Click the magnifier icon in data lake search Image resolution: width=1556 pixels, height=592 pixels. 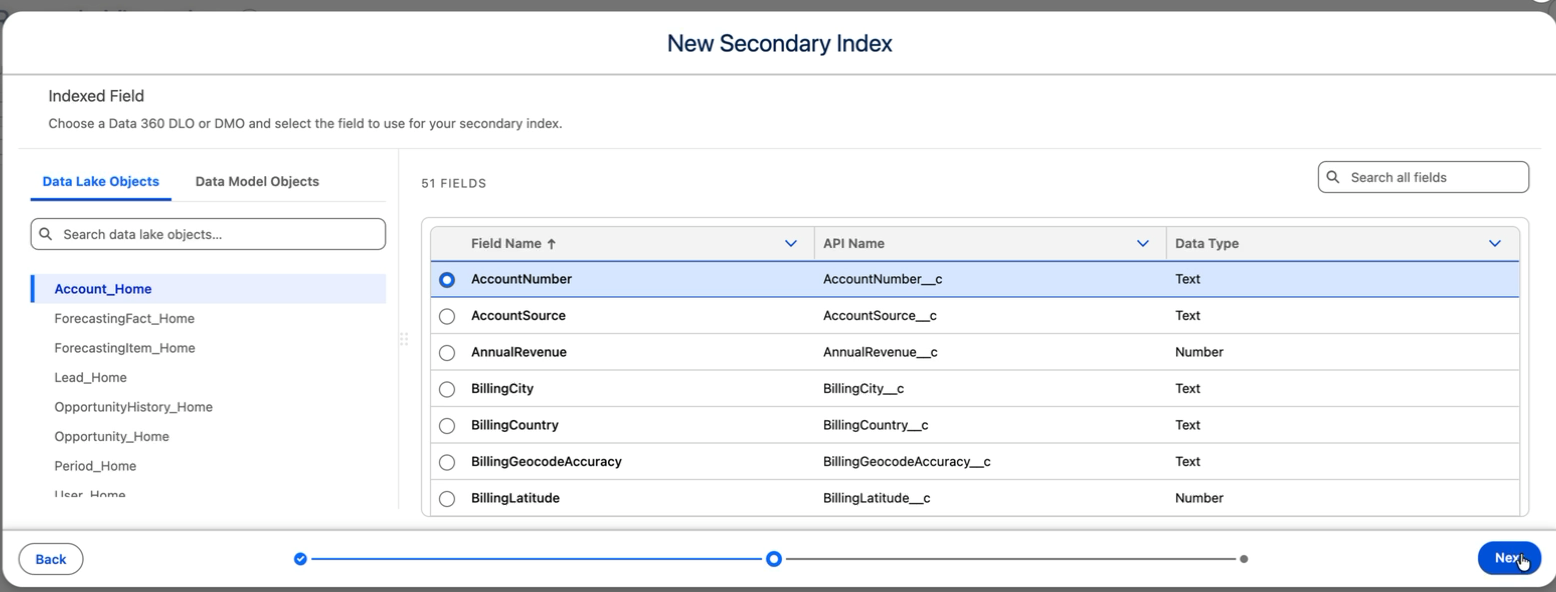46,234
